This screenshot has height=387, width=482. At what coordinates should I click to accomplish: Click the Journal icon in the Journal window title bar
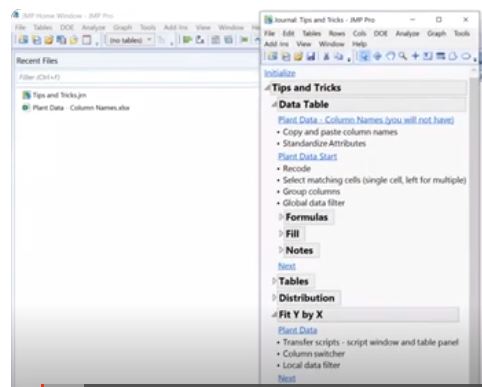point(268,20)
